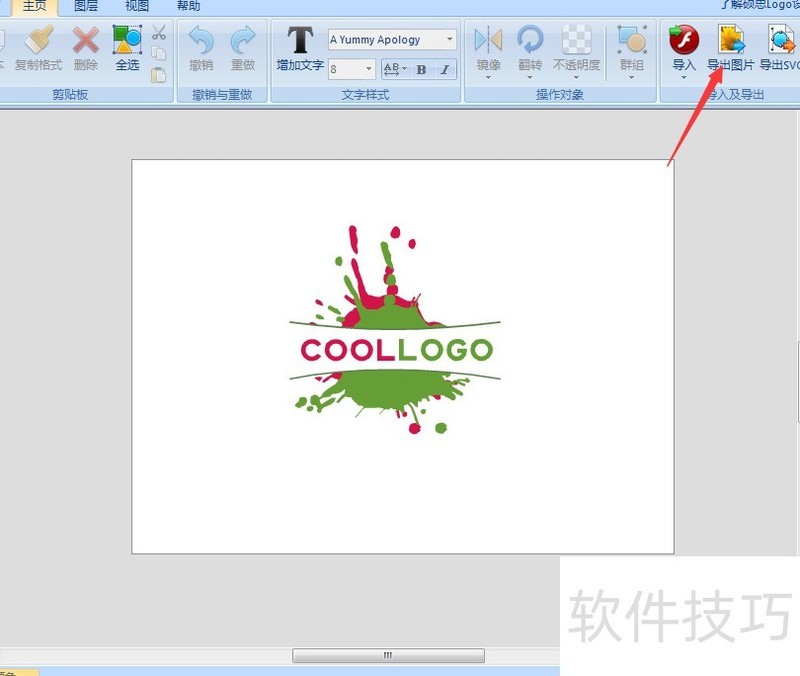Toggle Italic text formatting
Image resolution: width=800 pixels, height=676 pixels.
click(444, 70)
